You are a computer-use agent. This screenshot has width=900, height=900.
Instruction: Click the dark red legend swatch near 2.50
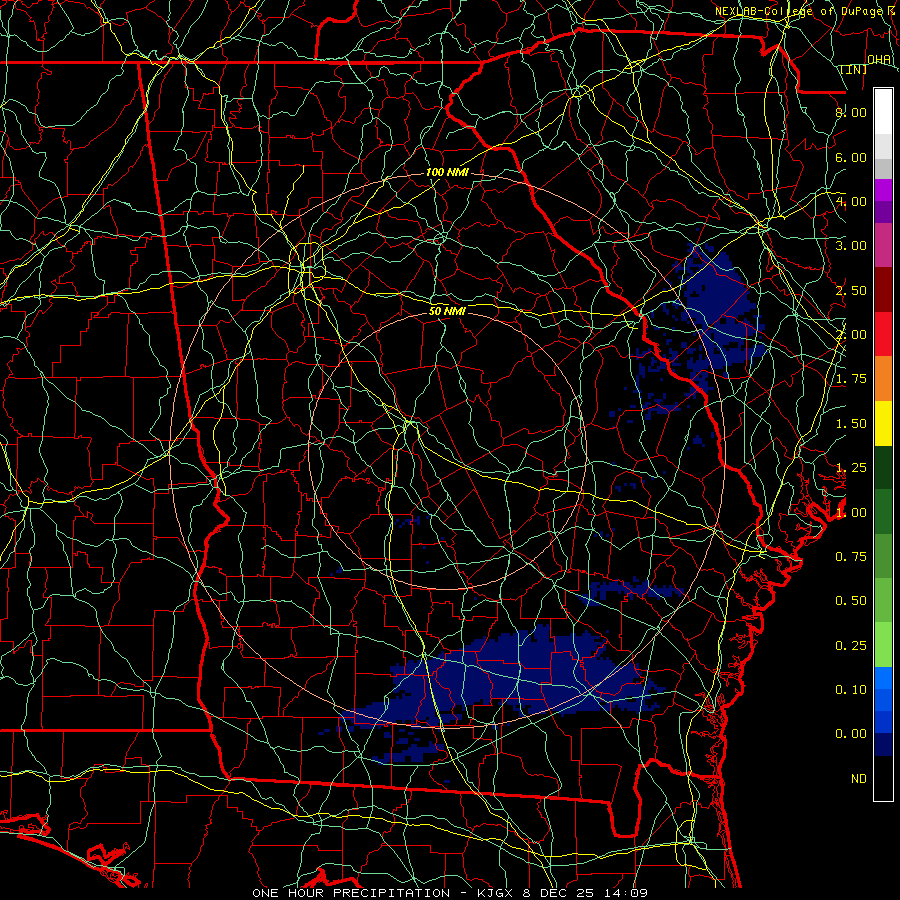coord(883,290)
